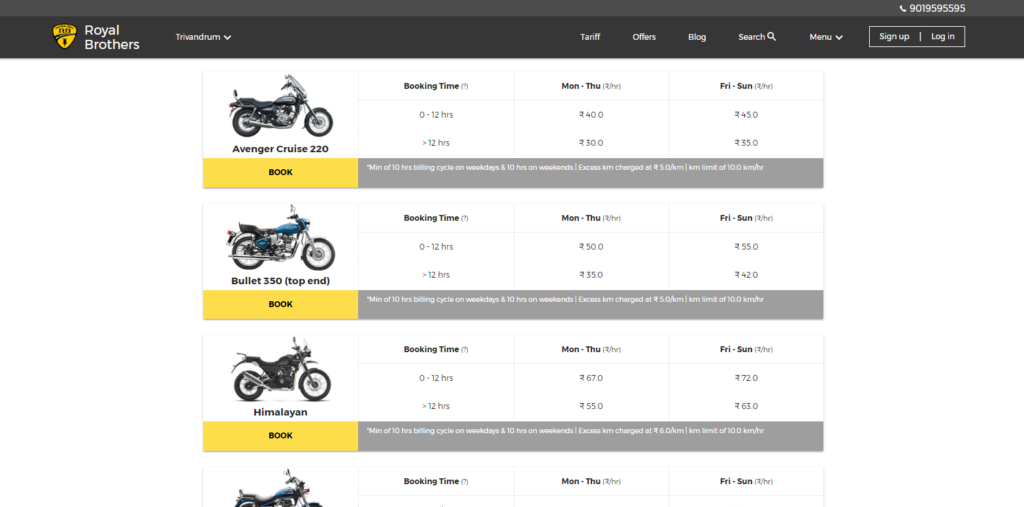Viewport: 1024px width, 507px height.
Task: Click the ₹ 63.0 Fri-Sun rate for Himalayan
Action: (746, 406)
